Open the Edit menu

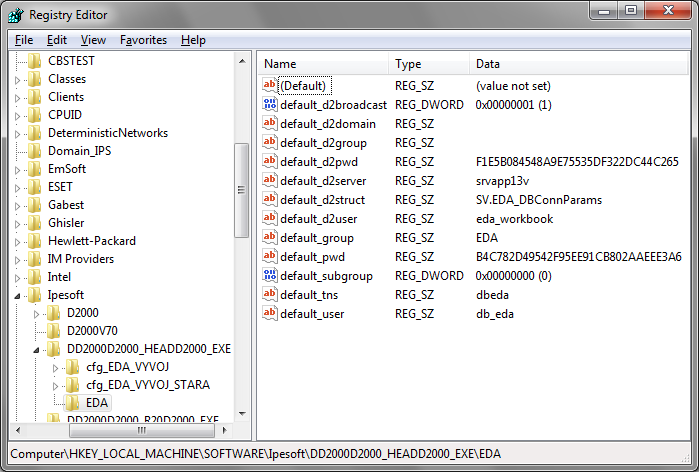click(x=57, y=40)
